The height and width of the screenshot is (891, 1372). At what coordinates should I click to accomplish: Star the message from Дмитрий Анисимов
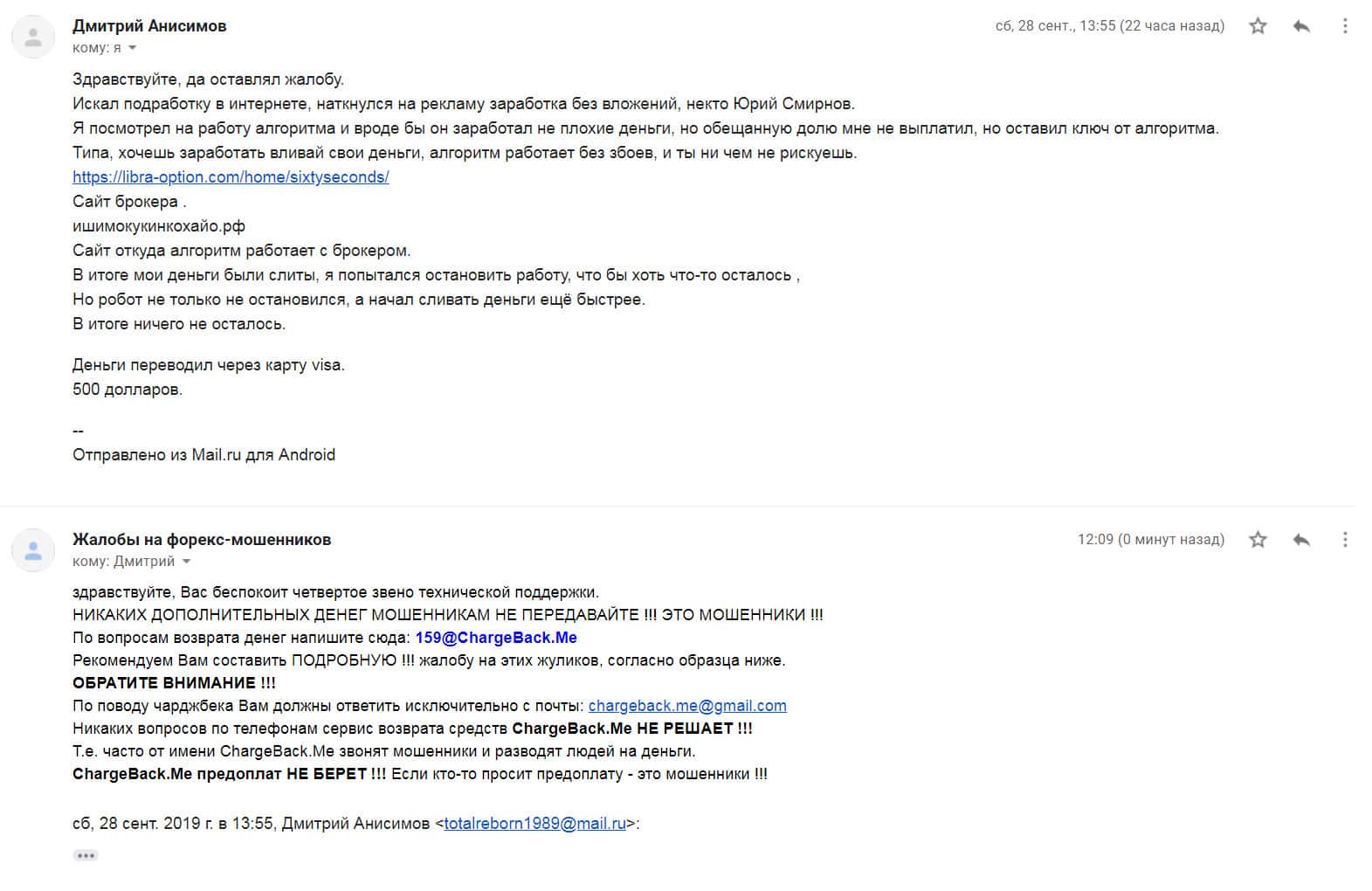[x=1258, y=26]
